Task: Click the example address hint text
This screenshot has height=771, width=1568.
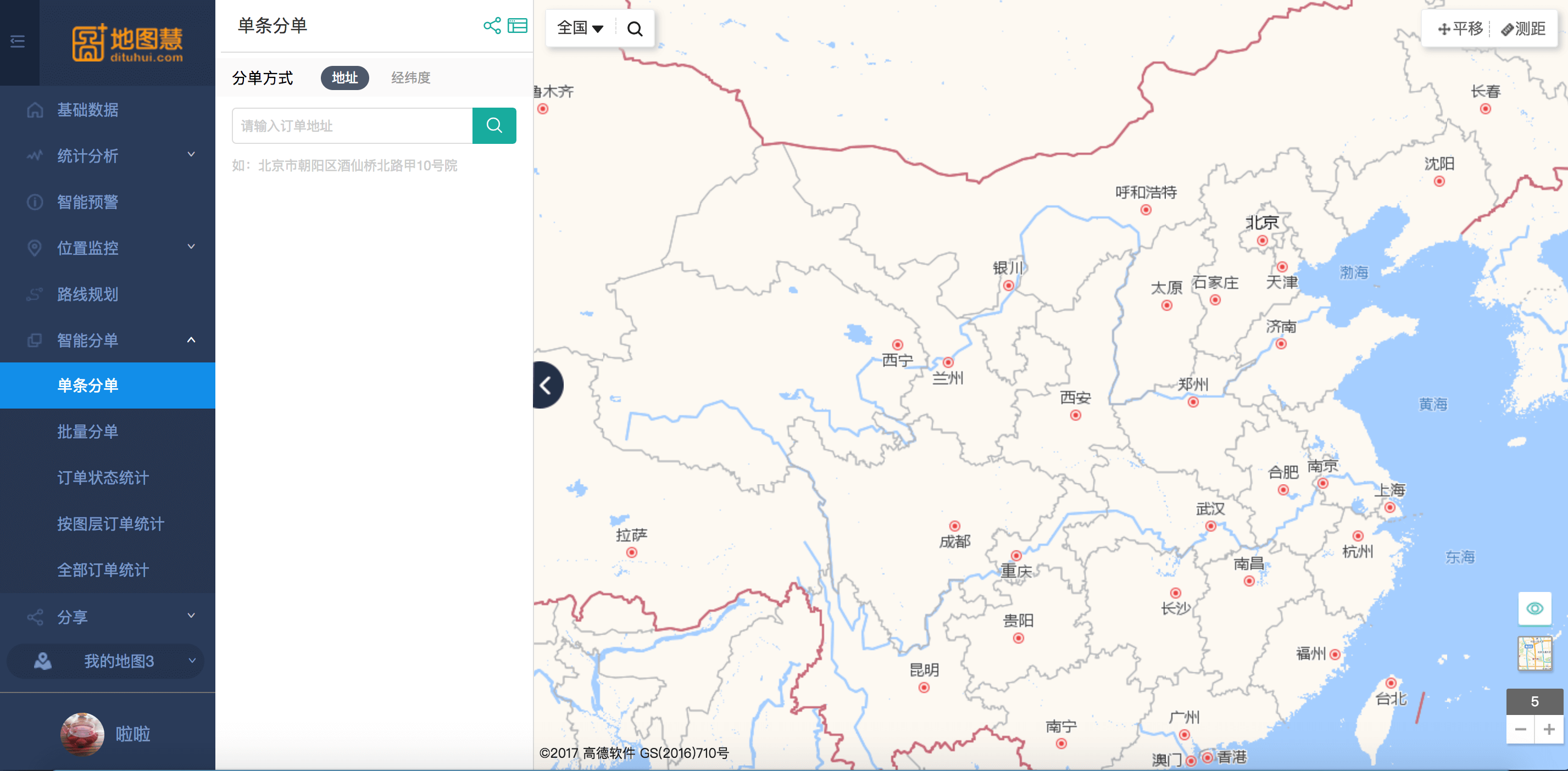Action: [x=344, y=165]
